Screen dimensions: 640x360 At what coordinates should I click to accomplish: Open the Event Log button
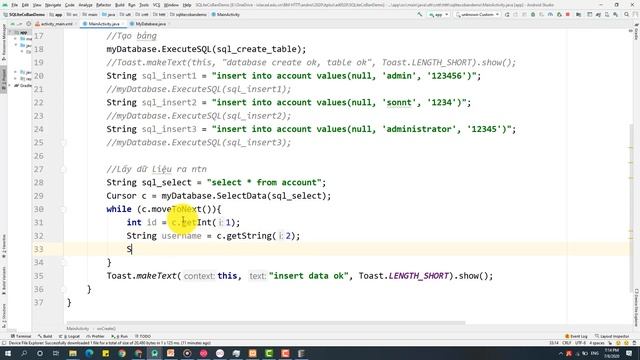tap(576, 336)
